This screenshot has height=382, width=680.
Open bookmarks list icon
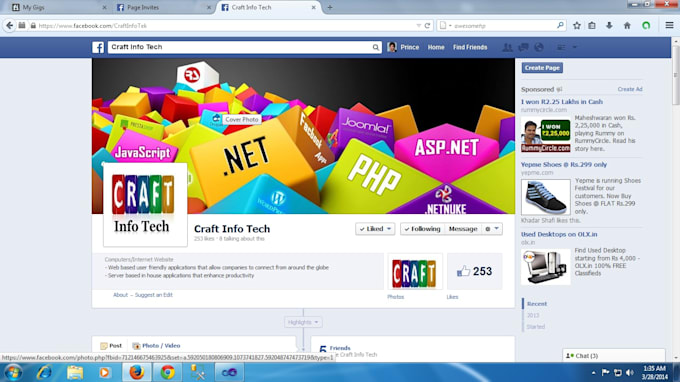coord(592,26)
